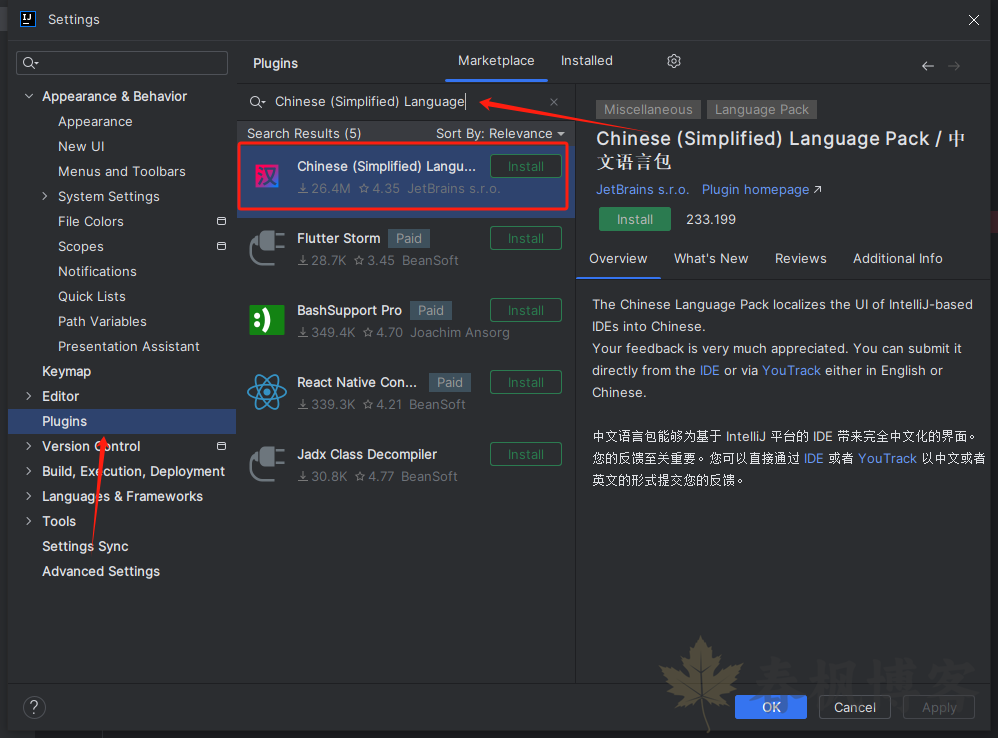Click the project-level icon beside File Colors
This screenshot has height=738, width=998.
[221, 221]
